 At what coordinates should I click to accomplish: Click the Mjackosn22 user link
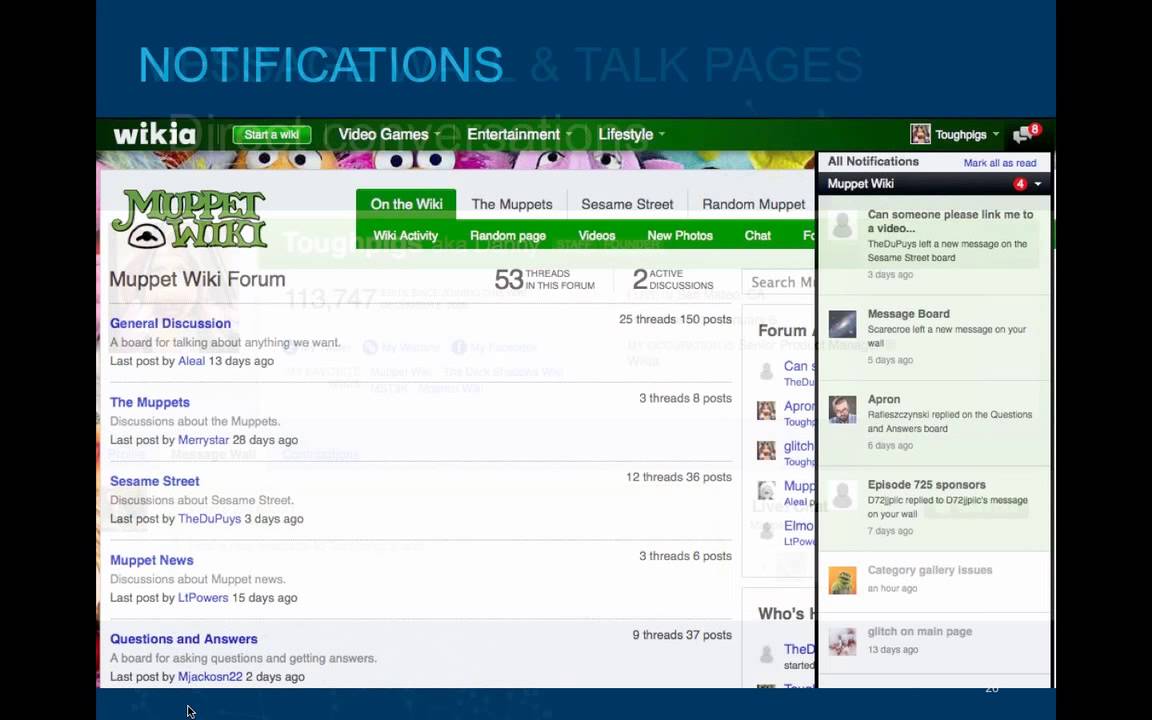click(210, 677)
